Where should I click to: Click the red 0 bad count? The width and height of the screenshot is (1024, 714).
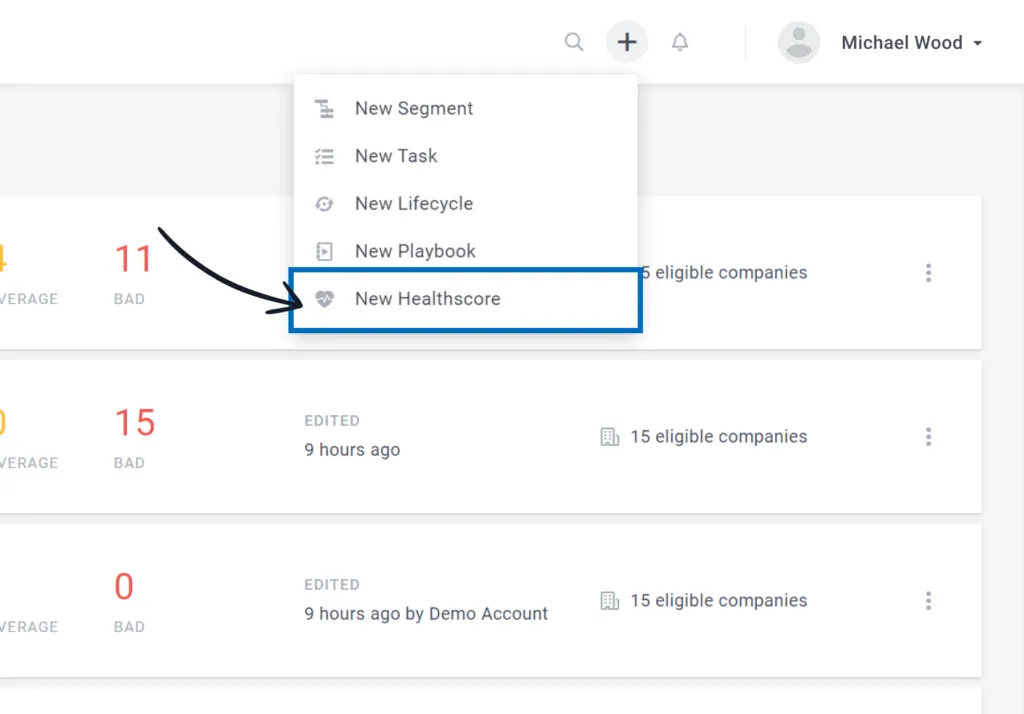click(x=124, y=587)
